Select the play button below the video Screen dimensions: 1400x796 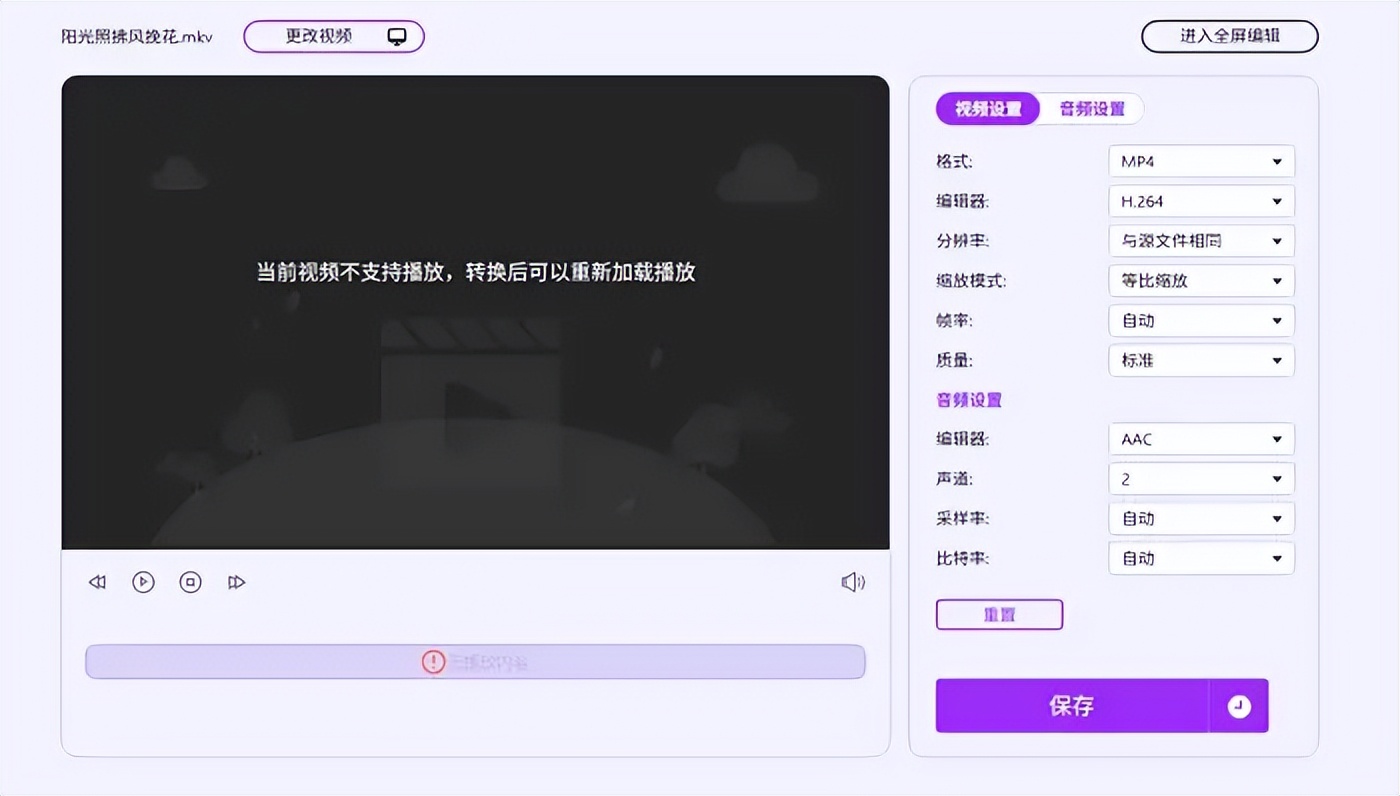[143, 581]
